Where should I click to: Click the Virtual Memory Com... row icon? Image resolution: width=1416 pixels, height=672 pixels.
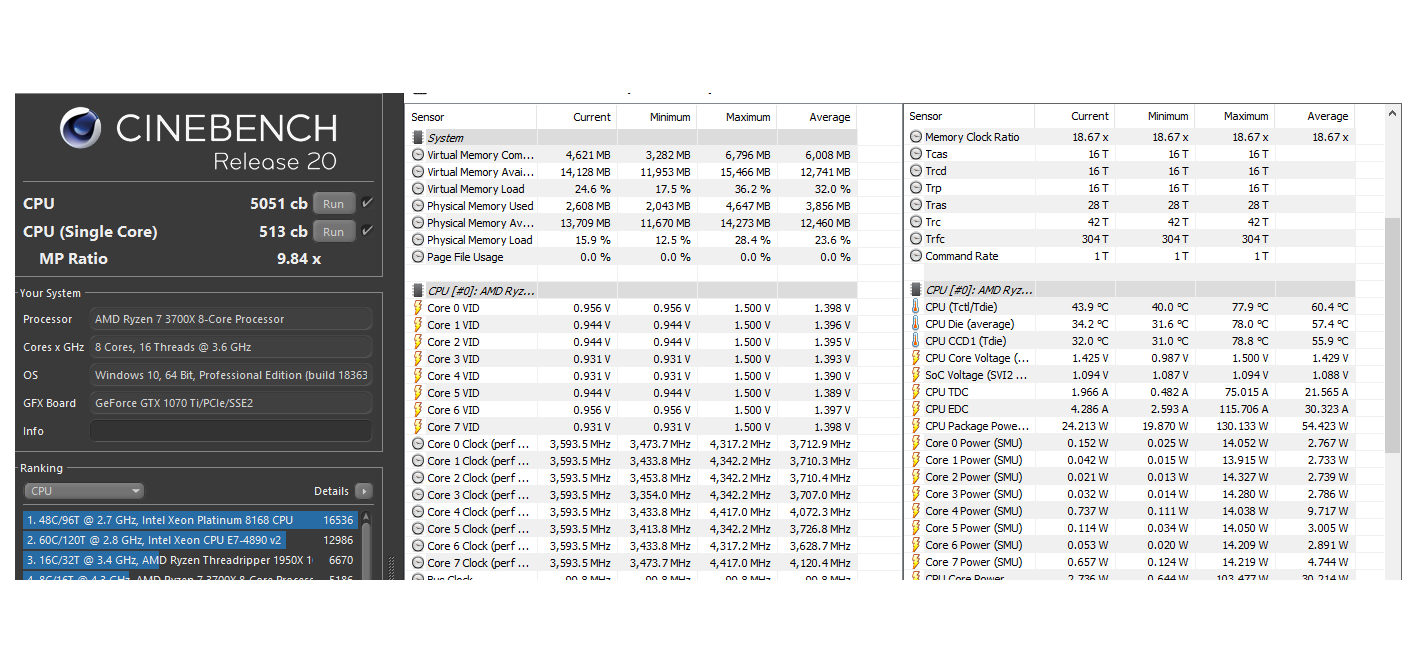click(418, 155)
